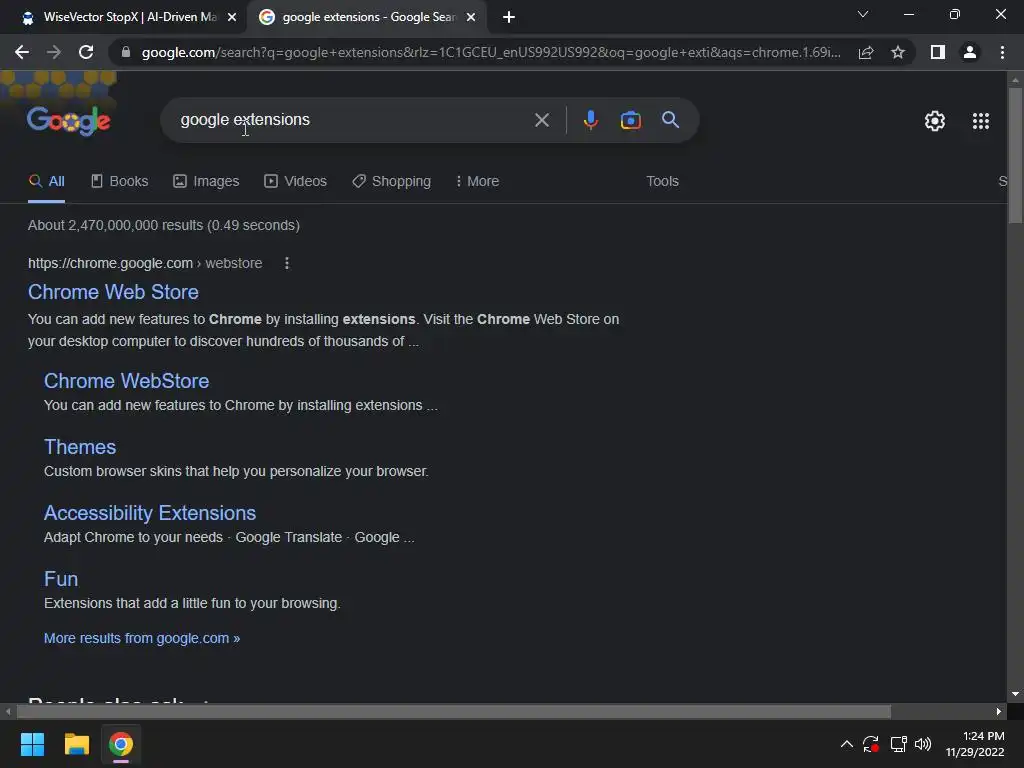Open the Themes sitelink
This screenshot has width=1024, height=768.
(80, 447)
